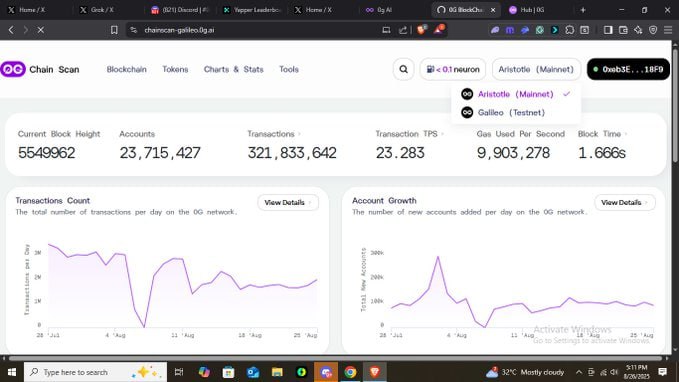Click the 0G Chain Scan logo
The height and width of the screenshot is (382, 679).
click(x=40, y=69)
